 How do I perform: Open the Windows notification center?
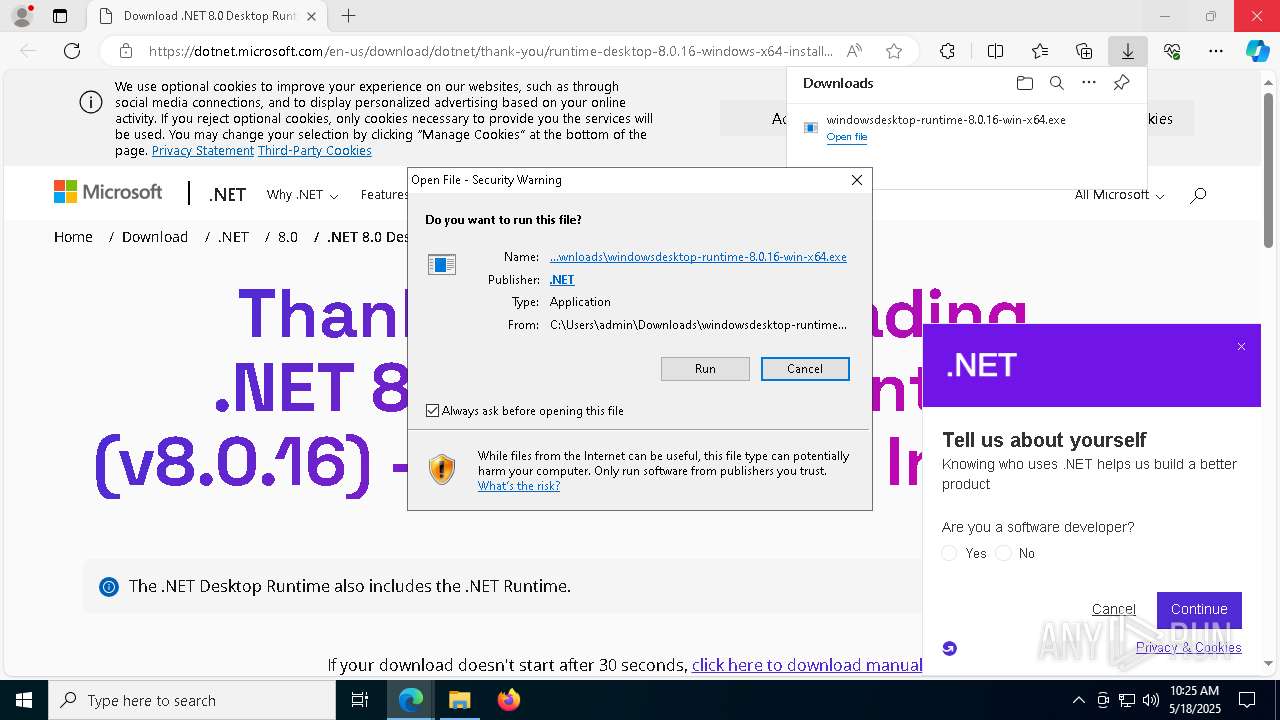tap(1247, 700)
